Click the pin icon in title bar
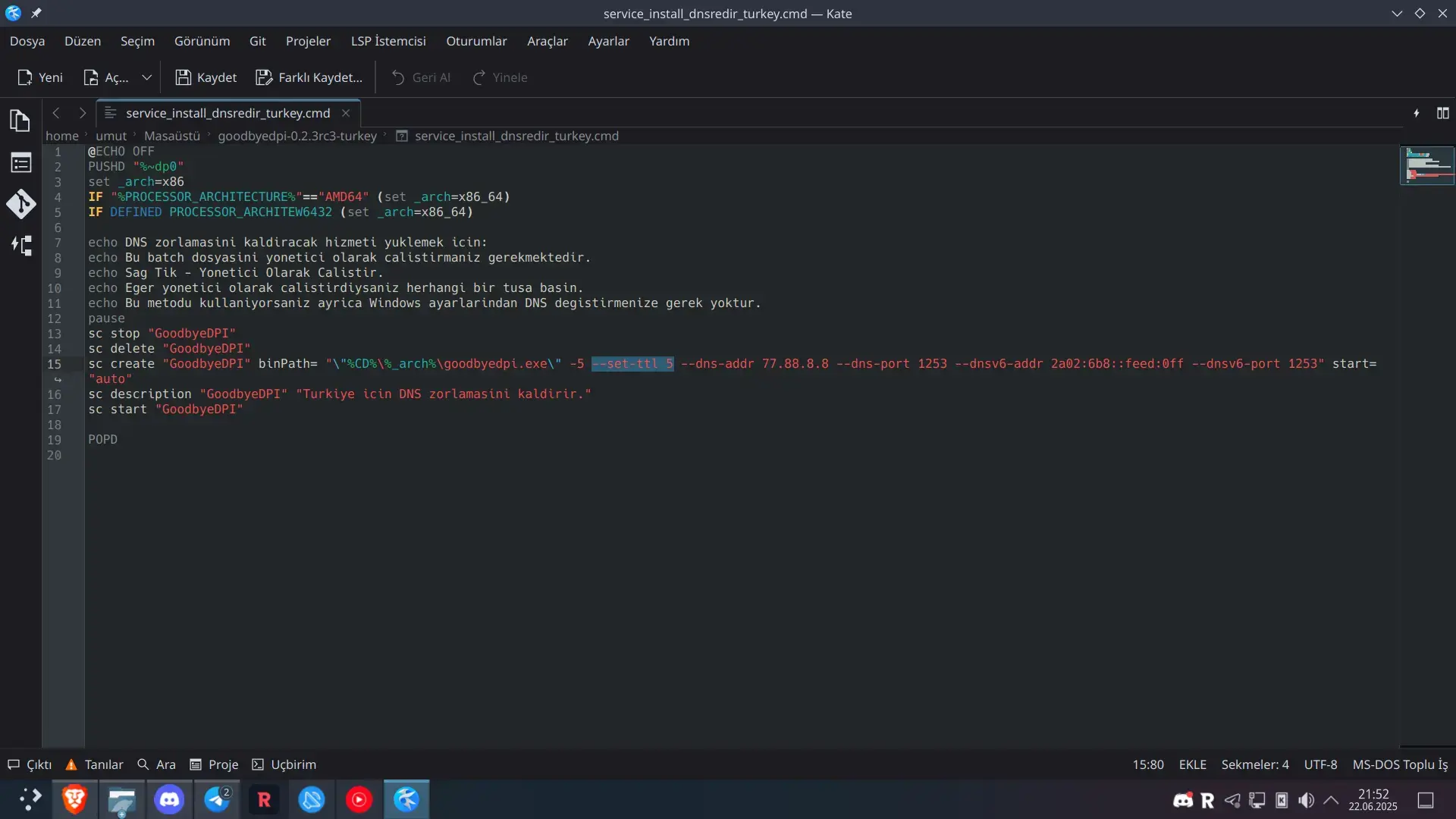The width and height of the screenshot is (1456, 819). coord(36,13)
